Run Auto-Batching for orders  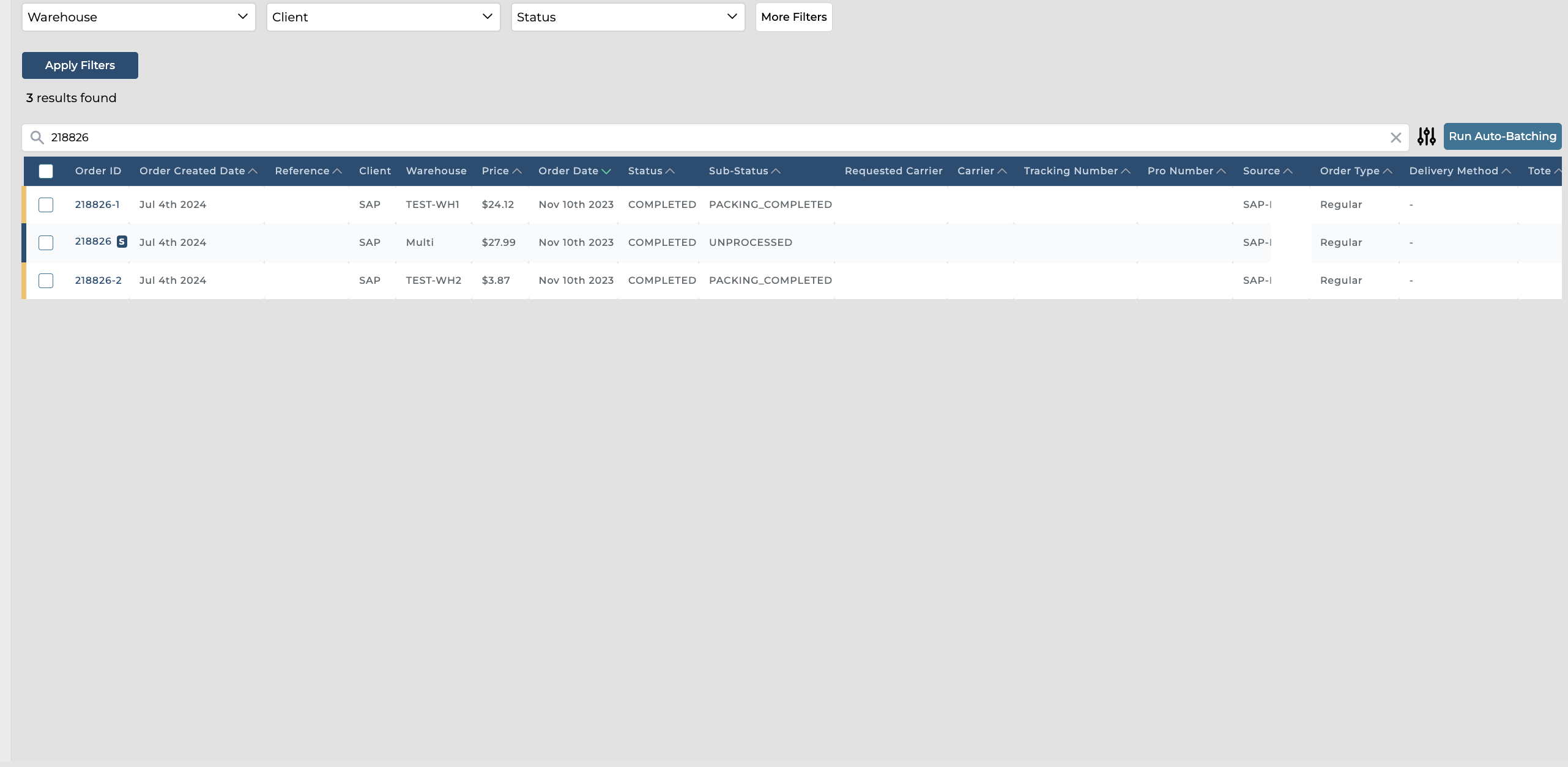1502,136
